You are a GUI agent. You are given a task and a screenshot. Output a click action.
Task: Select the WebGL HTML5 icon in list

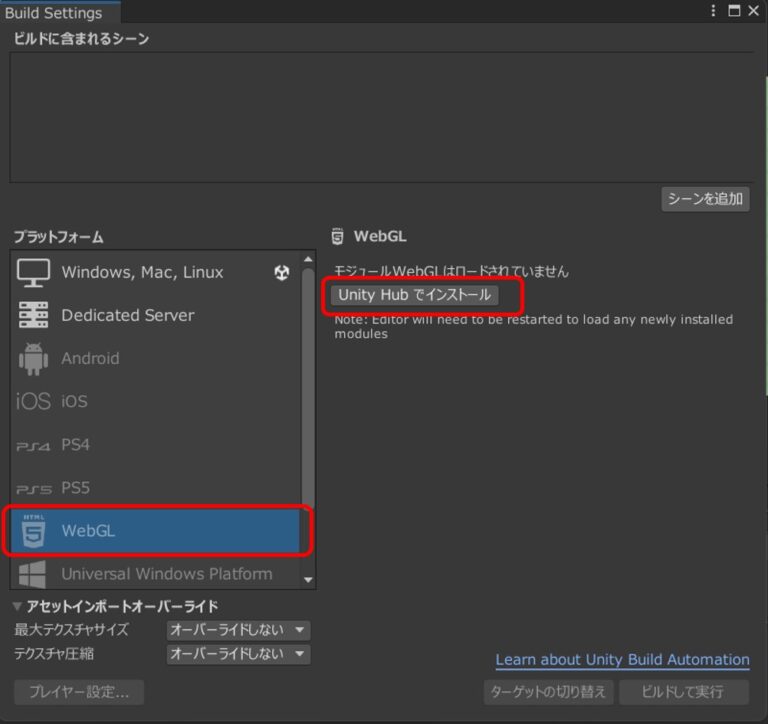click(x=33, y=531)
